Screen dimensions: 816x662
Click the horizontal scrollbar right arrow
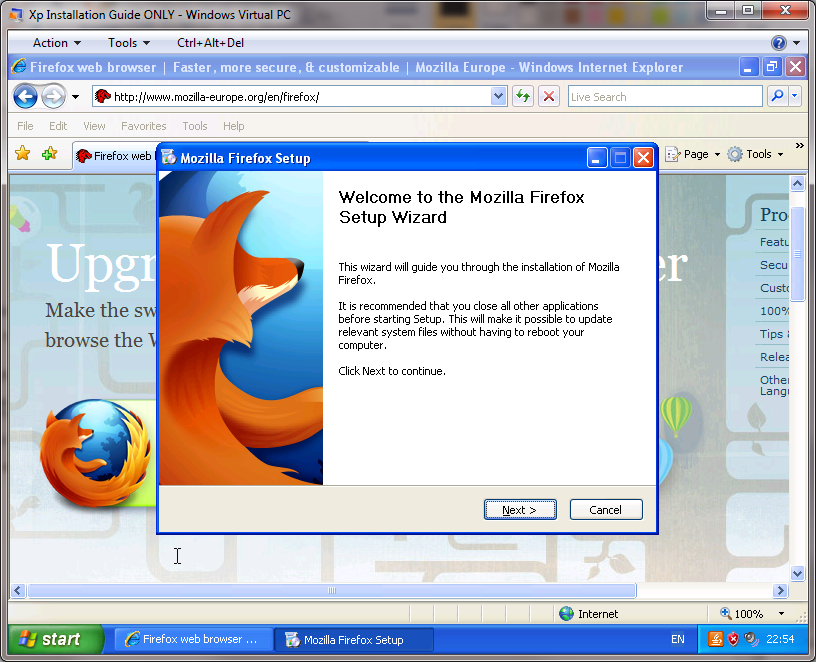pyautogui.click(x=780, y=590)
